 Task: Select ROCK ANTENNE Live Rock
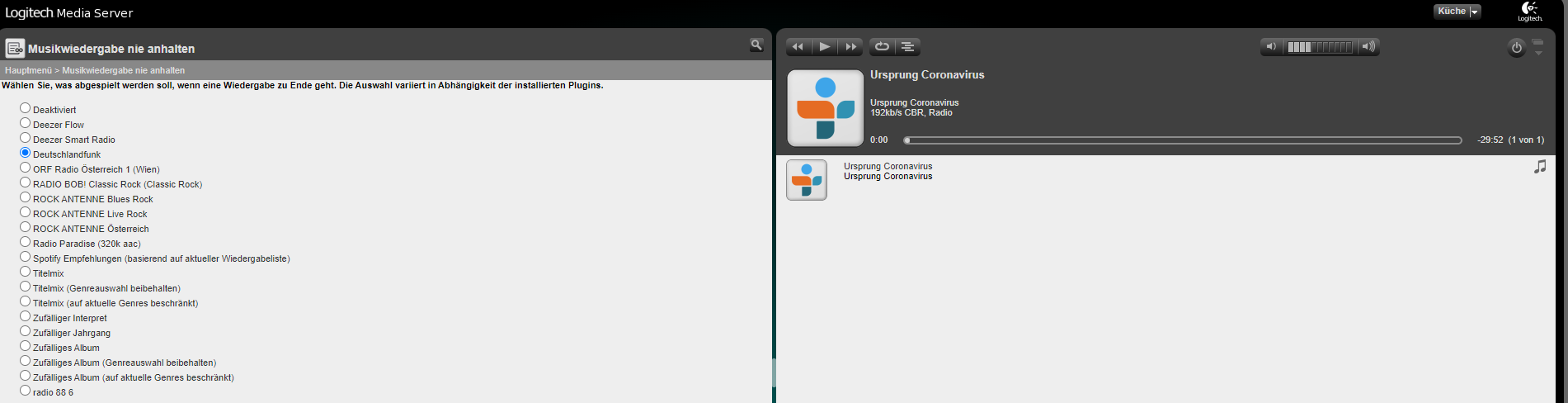[x=26, y=212]
